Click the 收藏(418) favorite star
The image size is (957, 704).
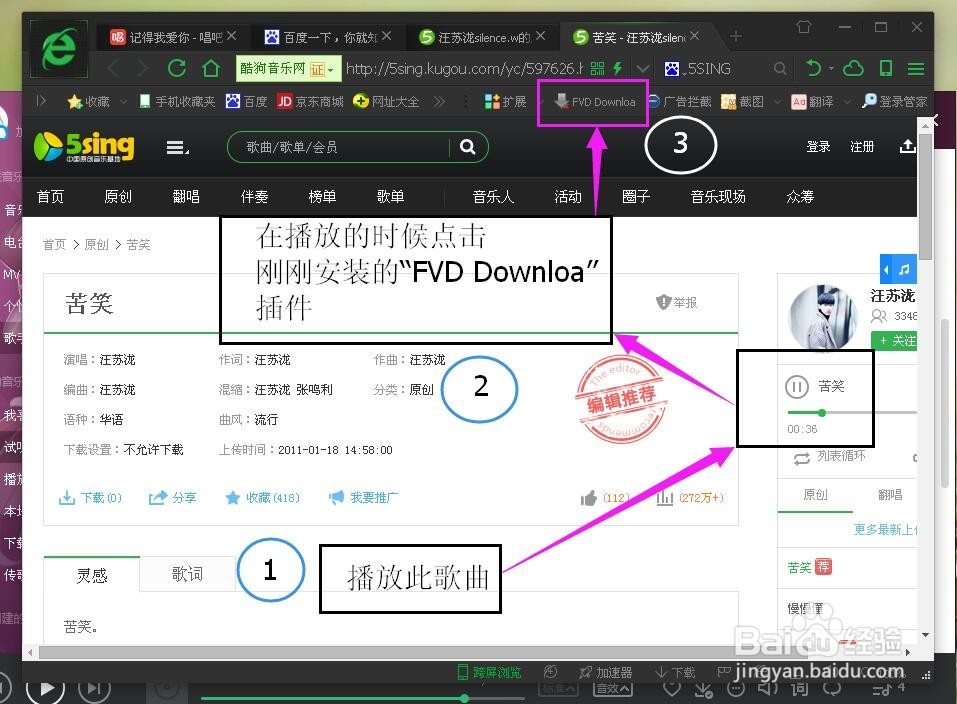[x=262, y=498]
